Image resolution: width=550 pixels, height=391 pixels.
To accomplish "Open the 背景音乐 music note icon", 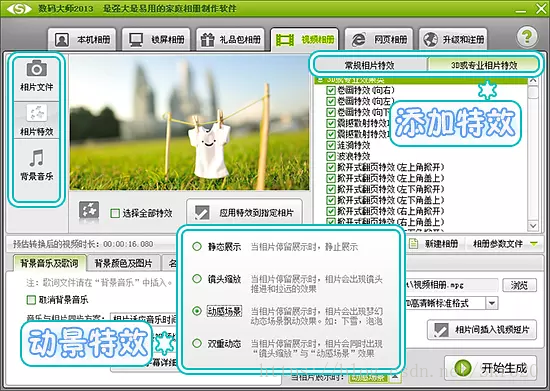I will 36,158.
